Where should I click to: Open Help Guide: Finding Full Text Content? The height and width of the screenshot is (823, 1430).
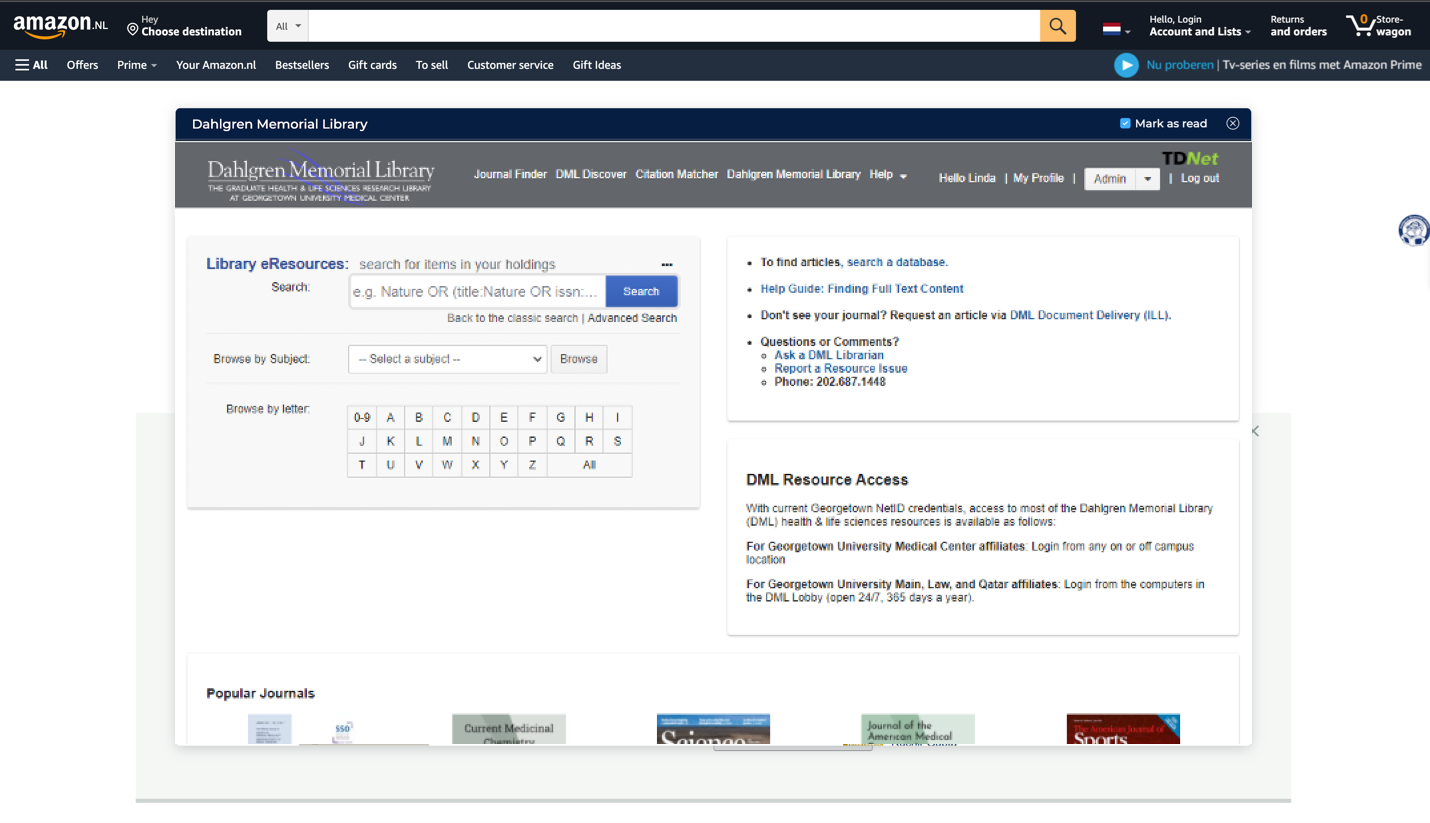(x=862, y=289)
